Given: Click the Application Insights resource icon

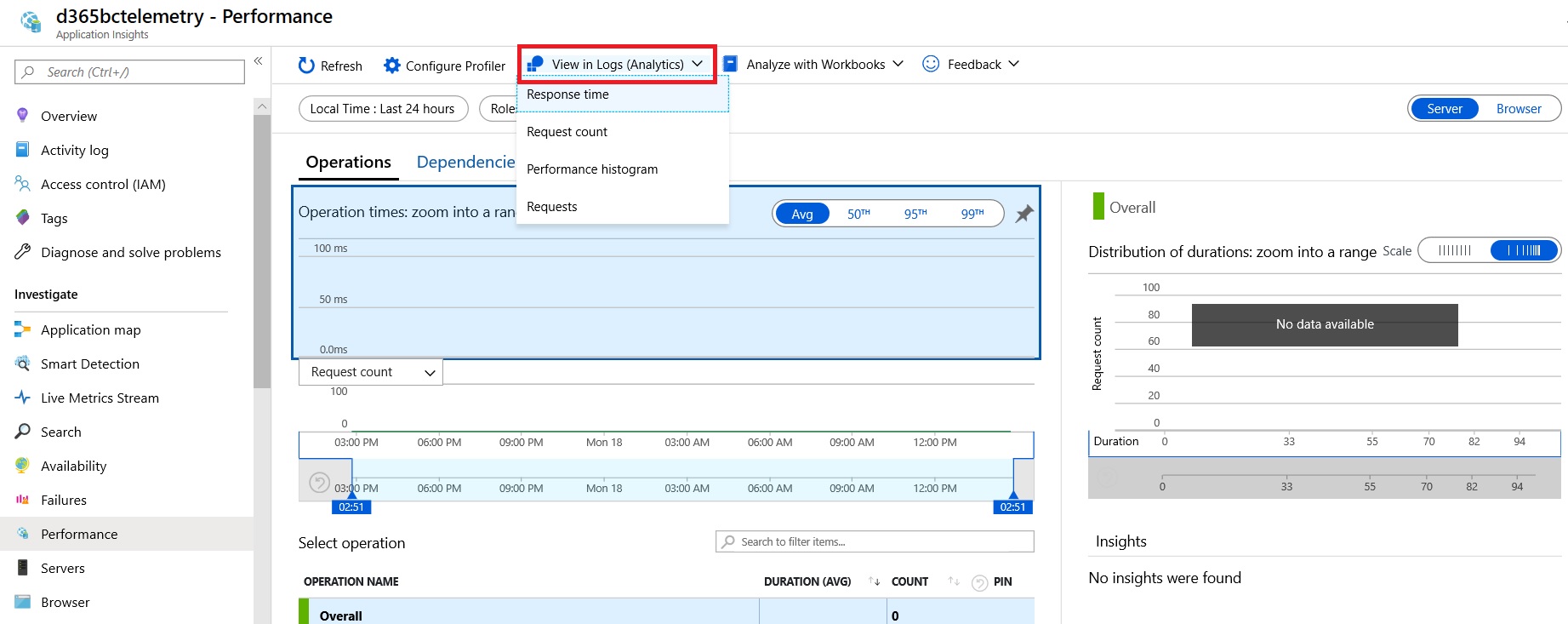Looking at the screenshot, I should [31, 22].
